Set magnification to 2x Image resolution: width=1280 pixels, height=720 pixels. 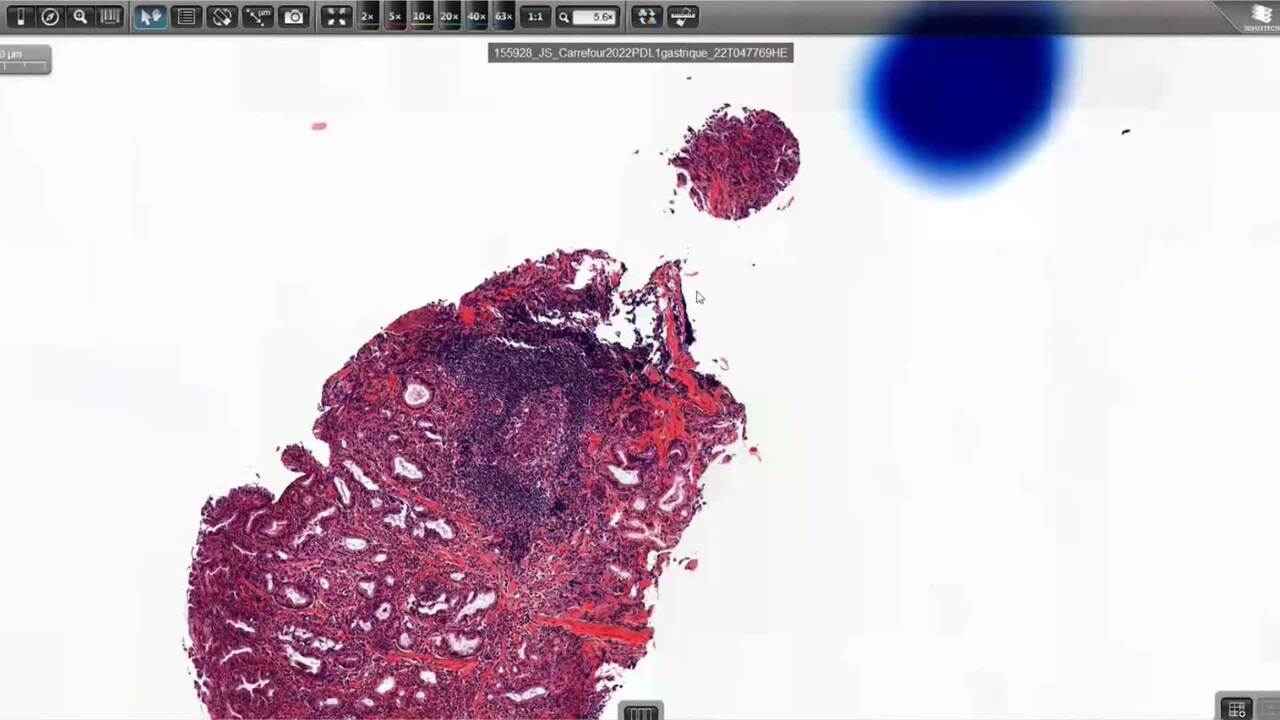[368, 17]
